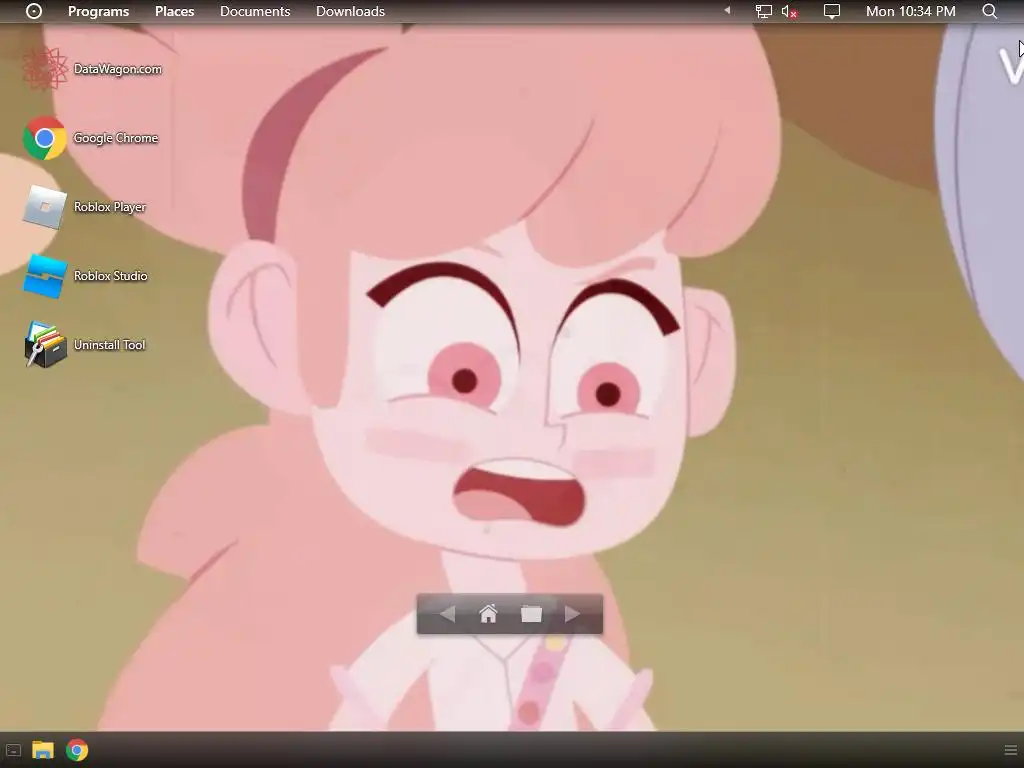The height and width of the screenshot is (768, 1024).
Task: Click the circular start icon in top bar
Action: 34,11
